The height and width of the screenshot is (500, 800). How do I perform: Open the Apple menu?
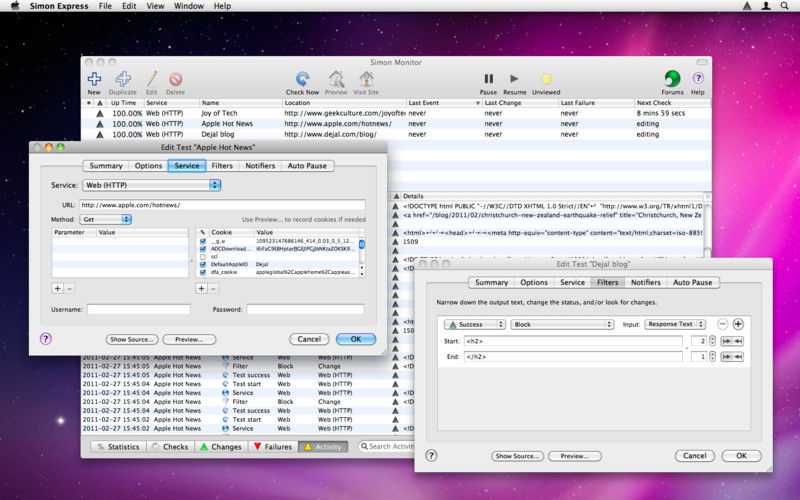(x=15, y=6)
